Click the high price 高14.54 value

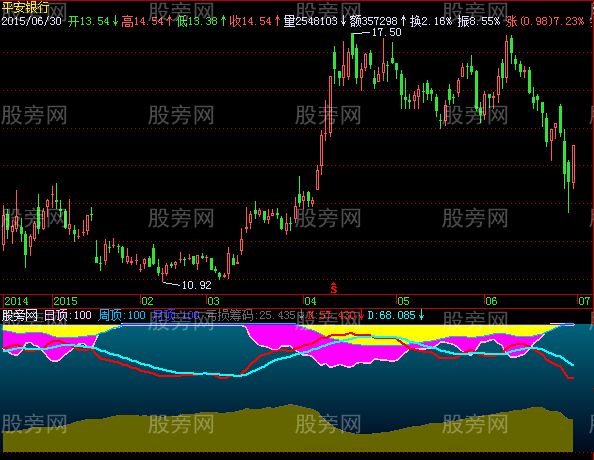[x=142, y=21]
